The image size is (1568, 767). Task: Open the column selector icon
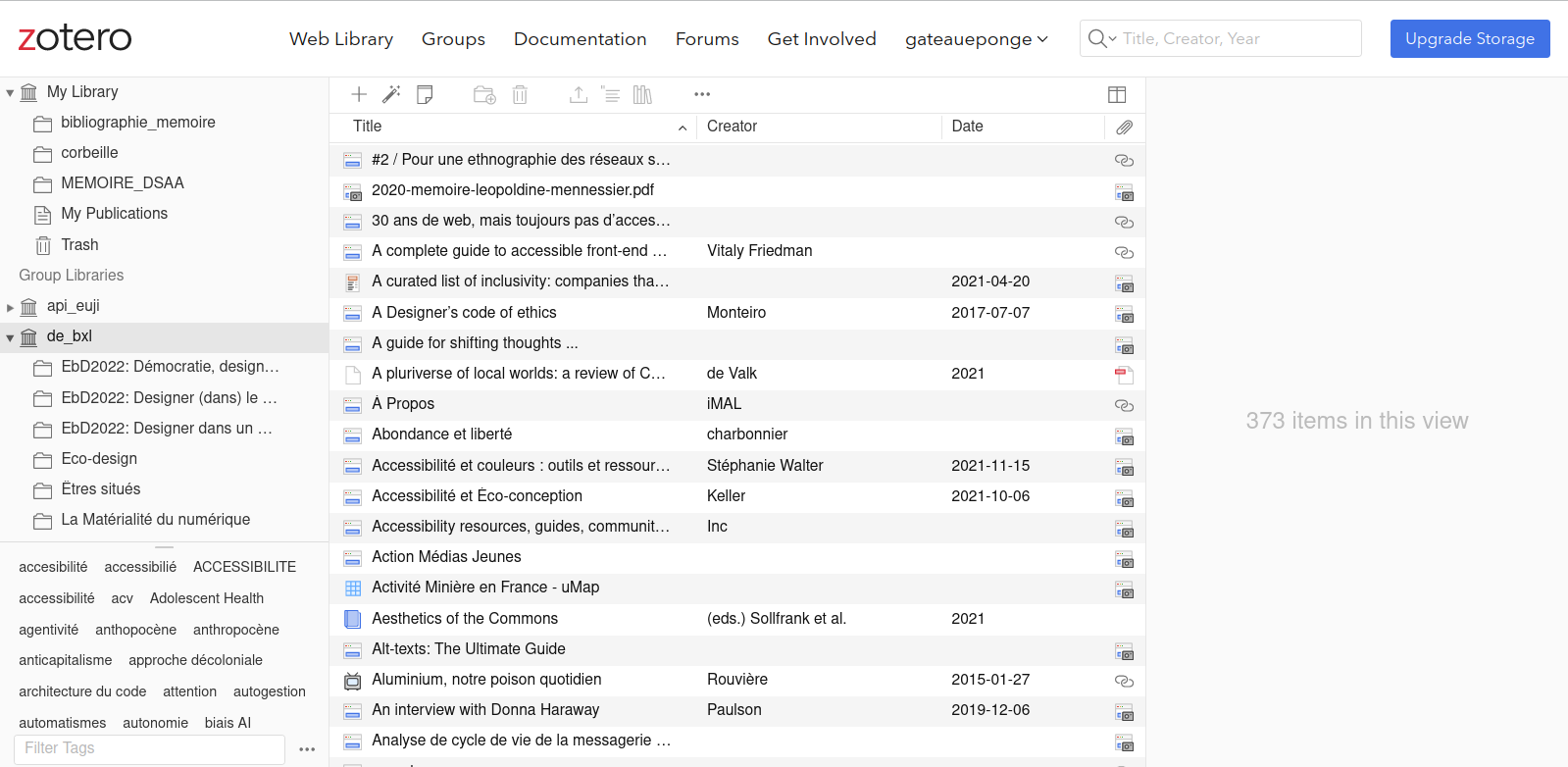coord(1117,94)
